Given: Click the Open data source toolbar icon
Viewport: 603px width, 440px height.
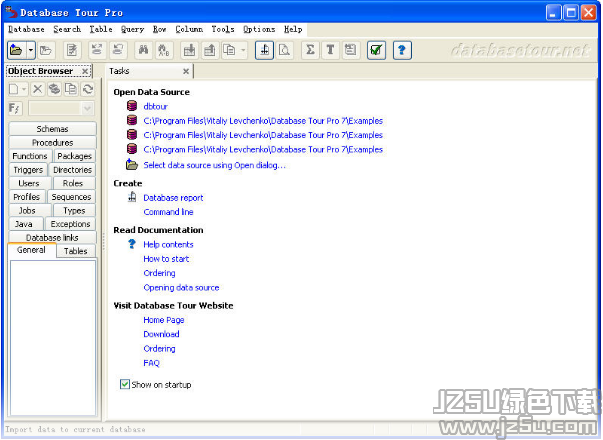Looking at the screenshot, I should (x=16, y=50).
